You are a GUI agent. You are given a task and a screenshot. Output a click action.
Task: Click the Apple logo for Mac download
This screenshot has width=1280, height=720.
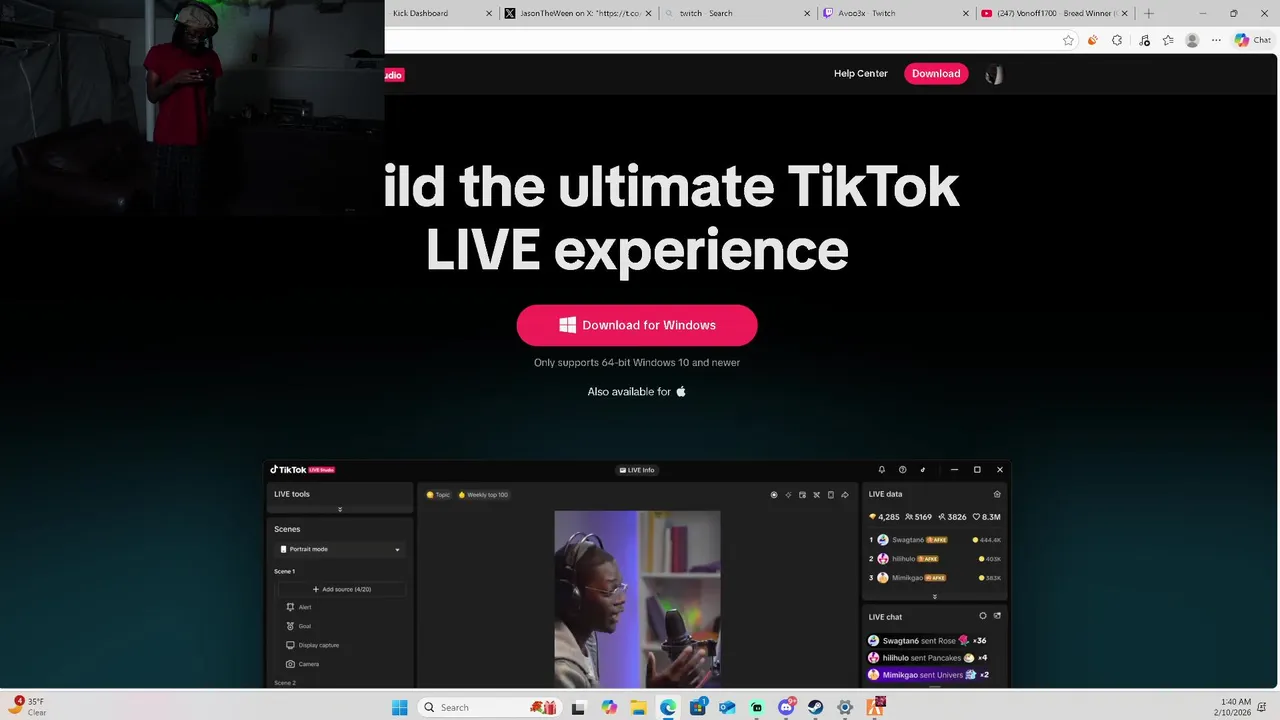[x=681, y=391]
